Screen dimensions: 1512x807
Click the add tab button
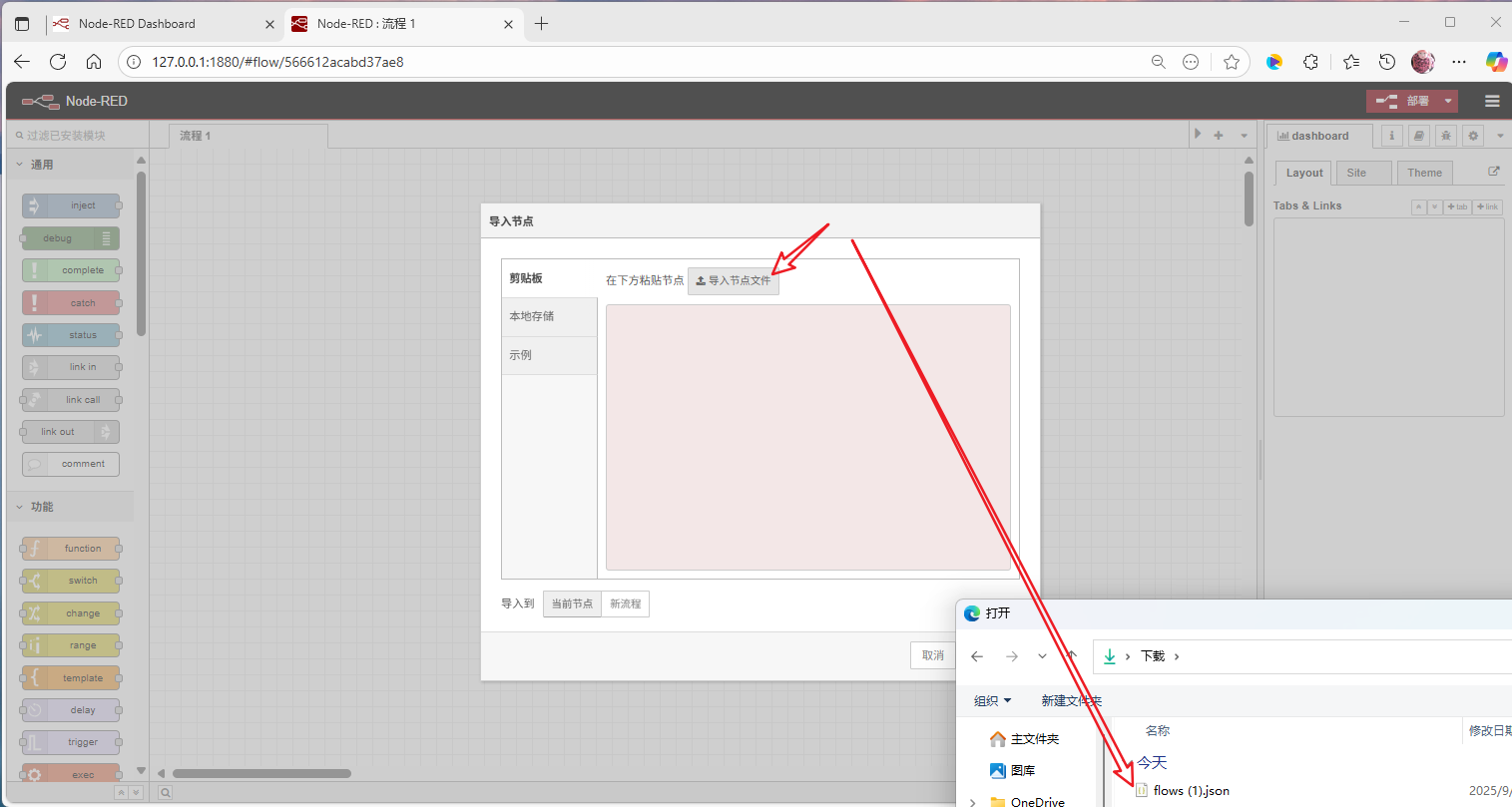pyautogui.click(x=1458, y=206)
